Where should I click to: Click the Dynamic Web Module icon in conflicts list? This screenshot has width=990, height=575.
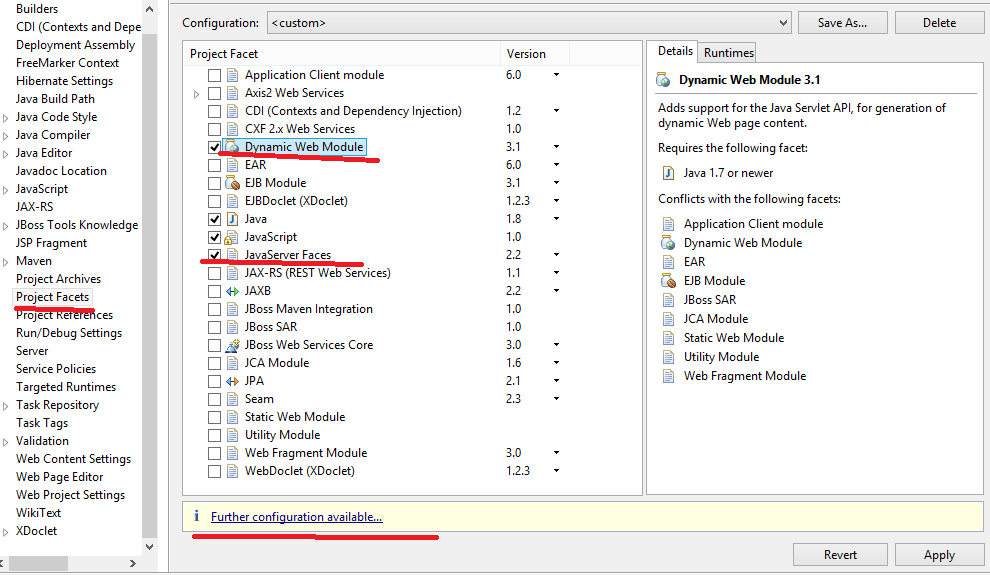(x=668, y=243)
